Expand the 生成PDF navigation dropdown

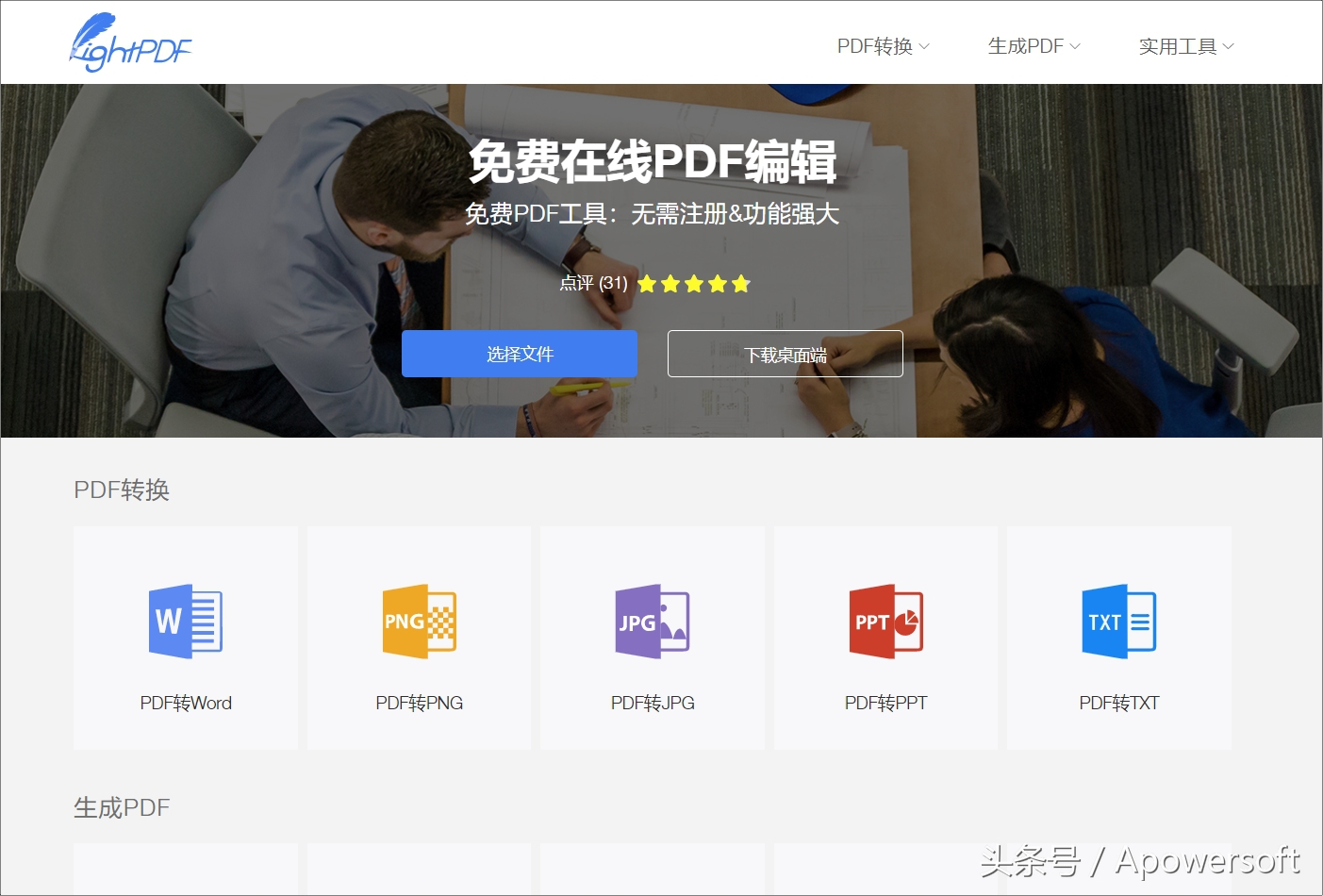click(1034, 45)
